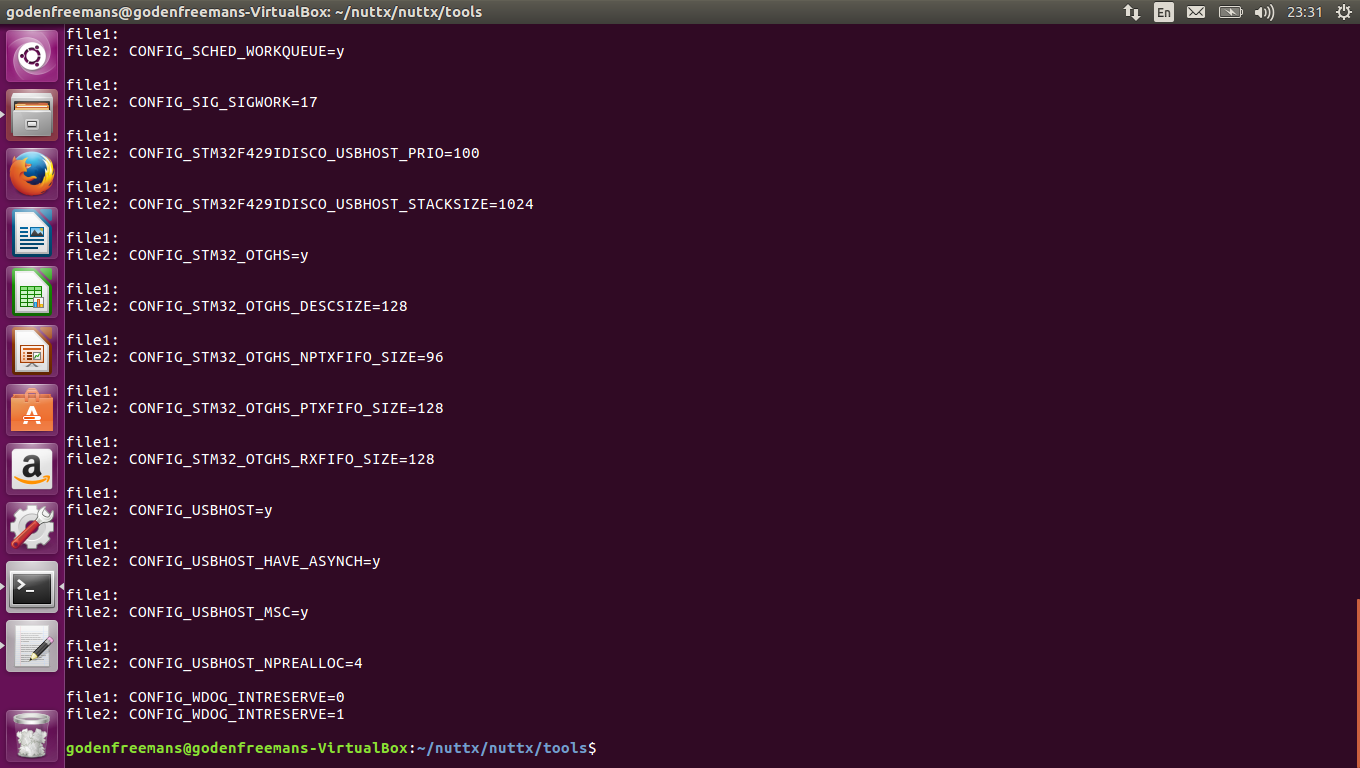1360x768 pixels.
Task: Click CONFIG_USBHOST_HAVE_ASYNCH=y line
Action: [x=223, y=561]
